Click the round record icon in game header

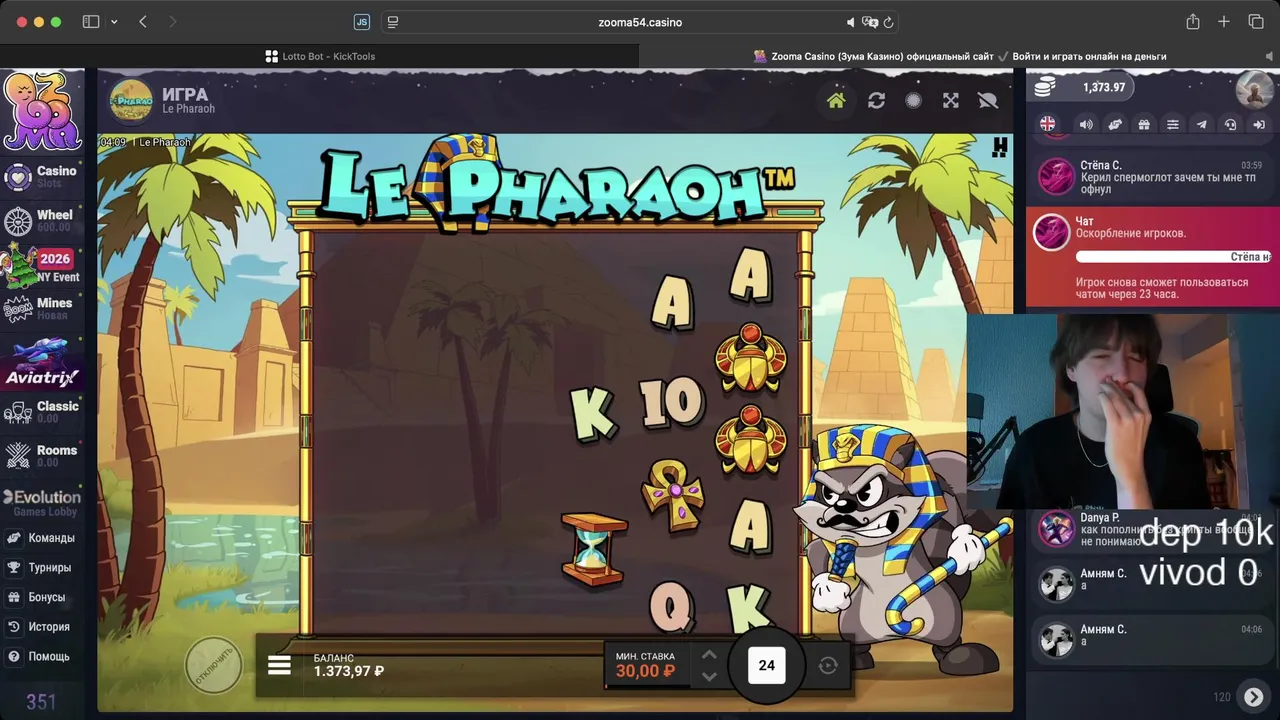click(913, 100)
